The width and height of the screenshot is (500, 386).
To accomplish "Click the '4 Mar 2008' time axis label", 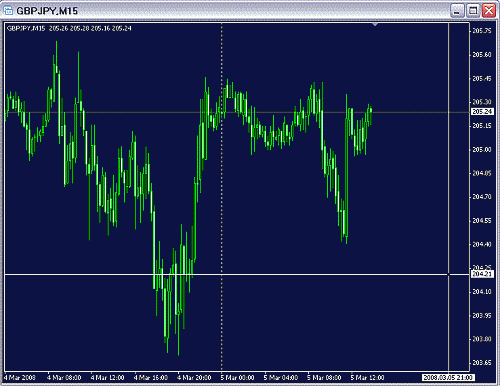I will pos(20,378).
